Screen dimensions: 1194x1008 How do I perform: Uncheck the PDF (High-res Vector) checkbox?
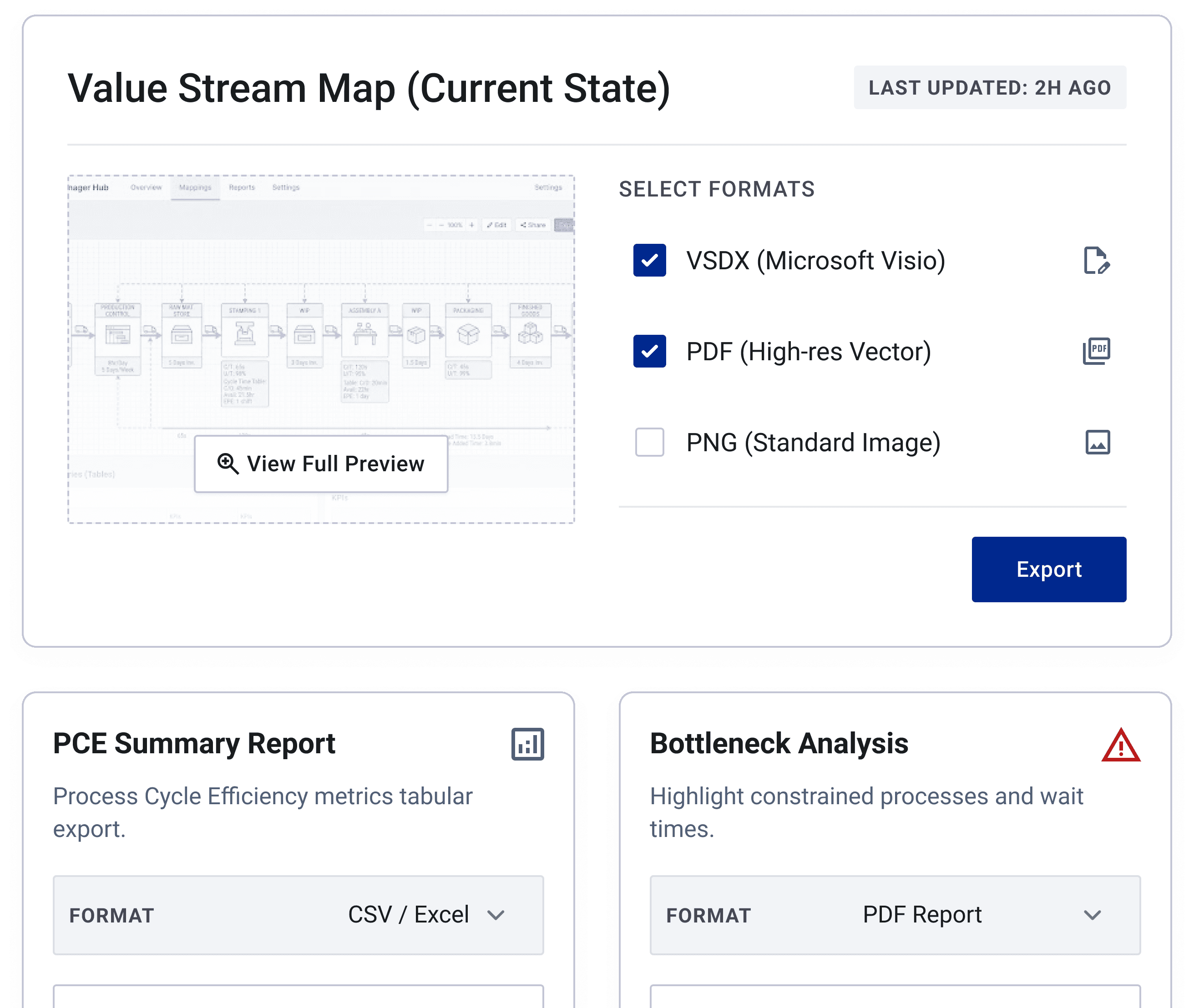click(x=649, y=352)
